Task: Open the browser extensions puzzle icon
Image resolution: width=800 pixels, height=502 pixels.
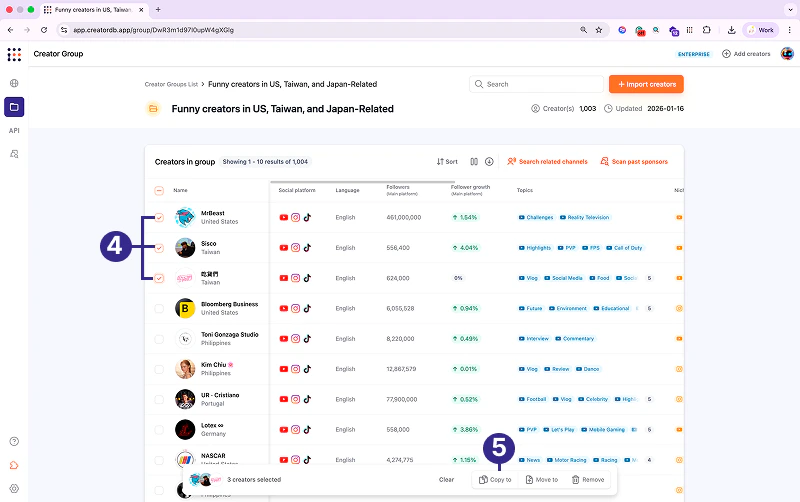Action: 706,30
